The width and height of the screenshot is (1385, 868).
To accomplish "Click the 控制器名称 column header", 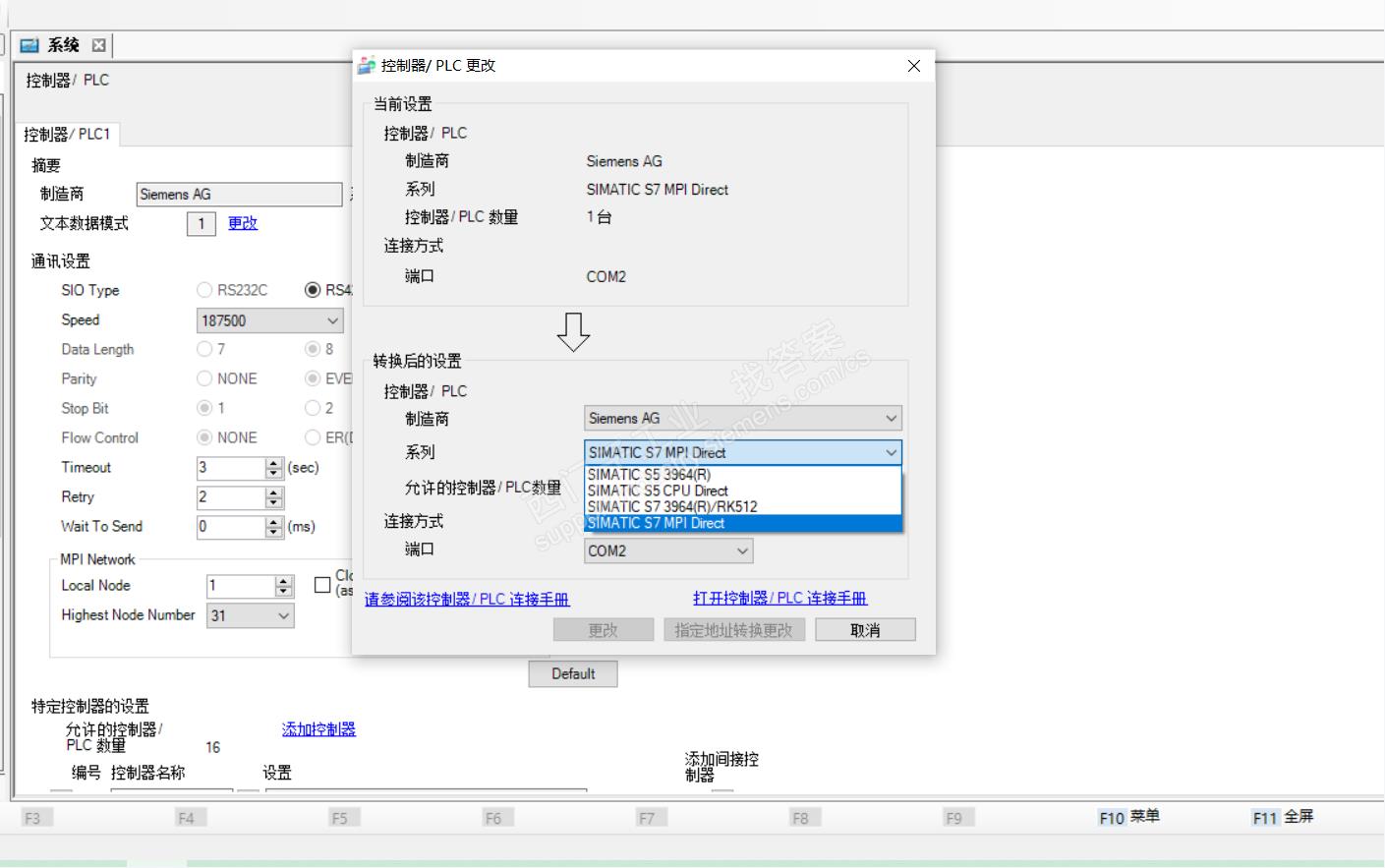I will [x=147, y=773].
